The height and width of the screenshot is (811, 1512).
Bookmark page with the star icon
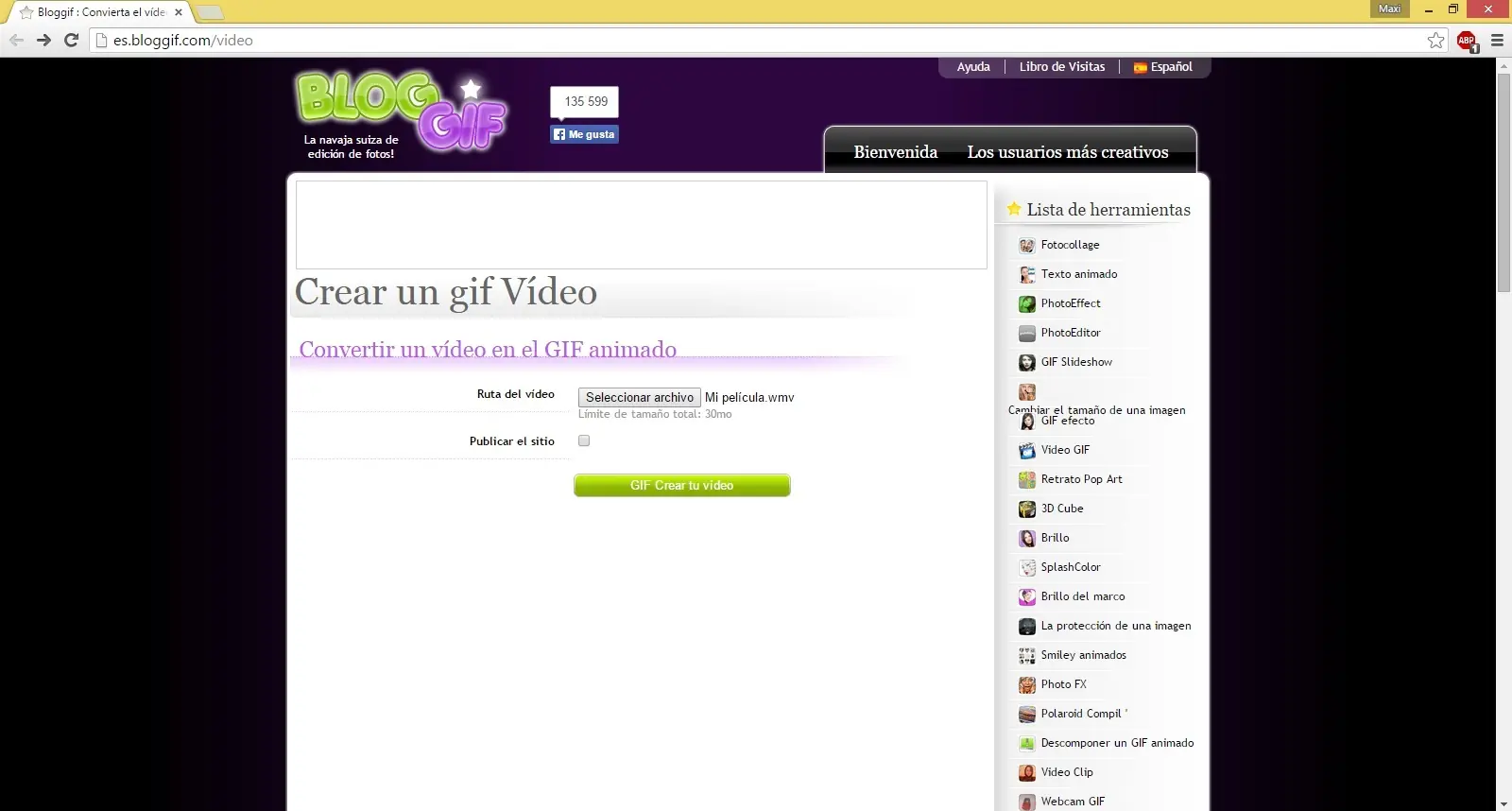click(1435, 40)
